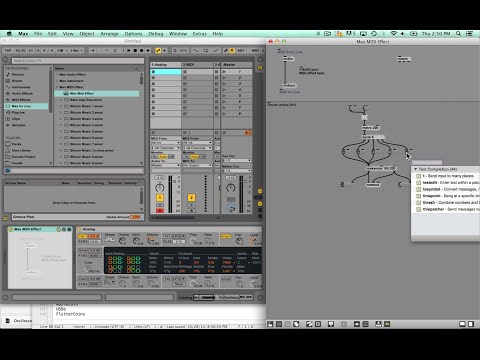Open MIDI To dropdown on 2 MIDI track

197,165
